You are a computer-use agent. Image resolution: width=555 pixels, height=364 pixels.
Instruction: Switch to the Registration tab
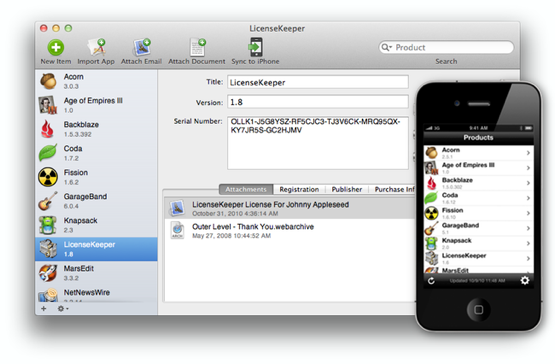click(x=299, y=189)
